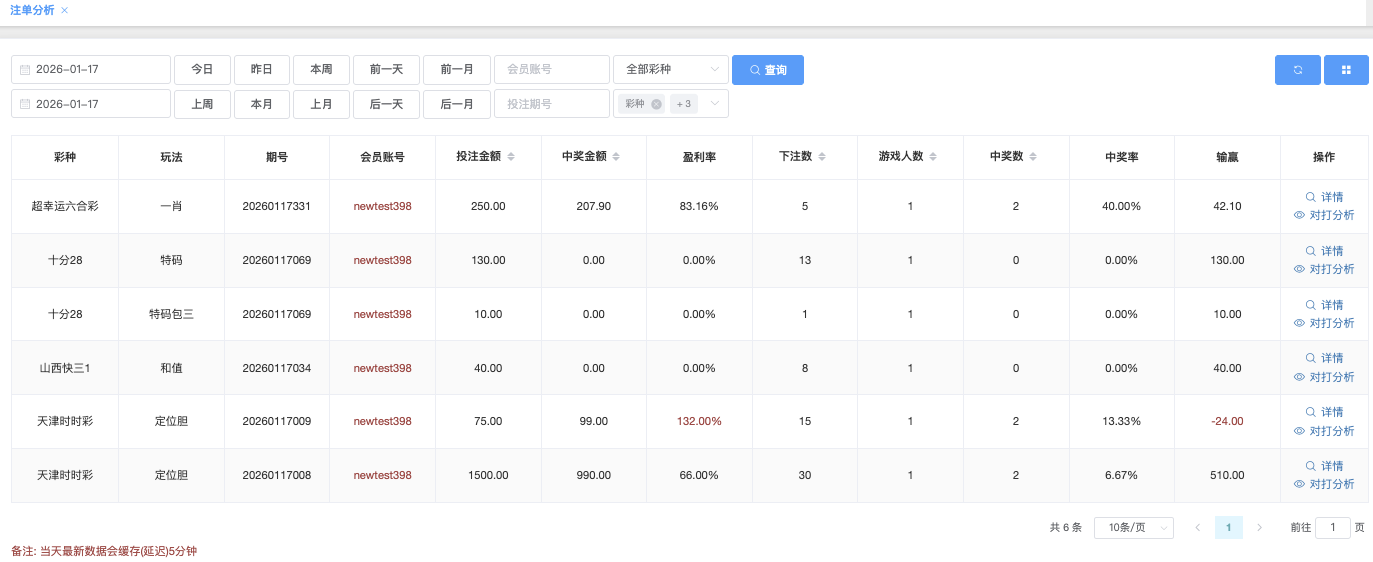Click the 会员账号 input field

[x=551, y=70]
